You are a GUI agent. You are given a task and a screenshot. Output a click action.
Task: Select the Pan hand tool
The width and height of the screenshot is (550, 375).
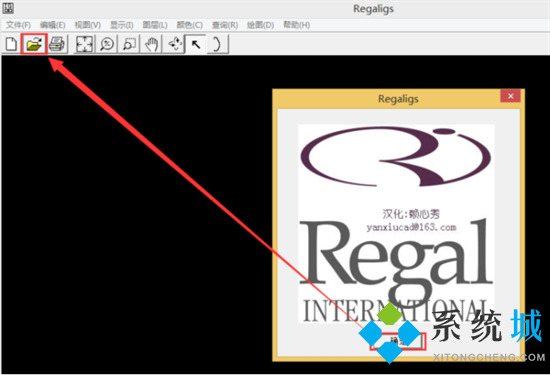click(152, 44)
